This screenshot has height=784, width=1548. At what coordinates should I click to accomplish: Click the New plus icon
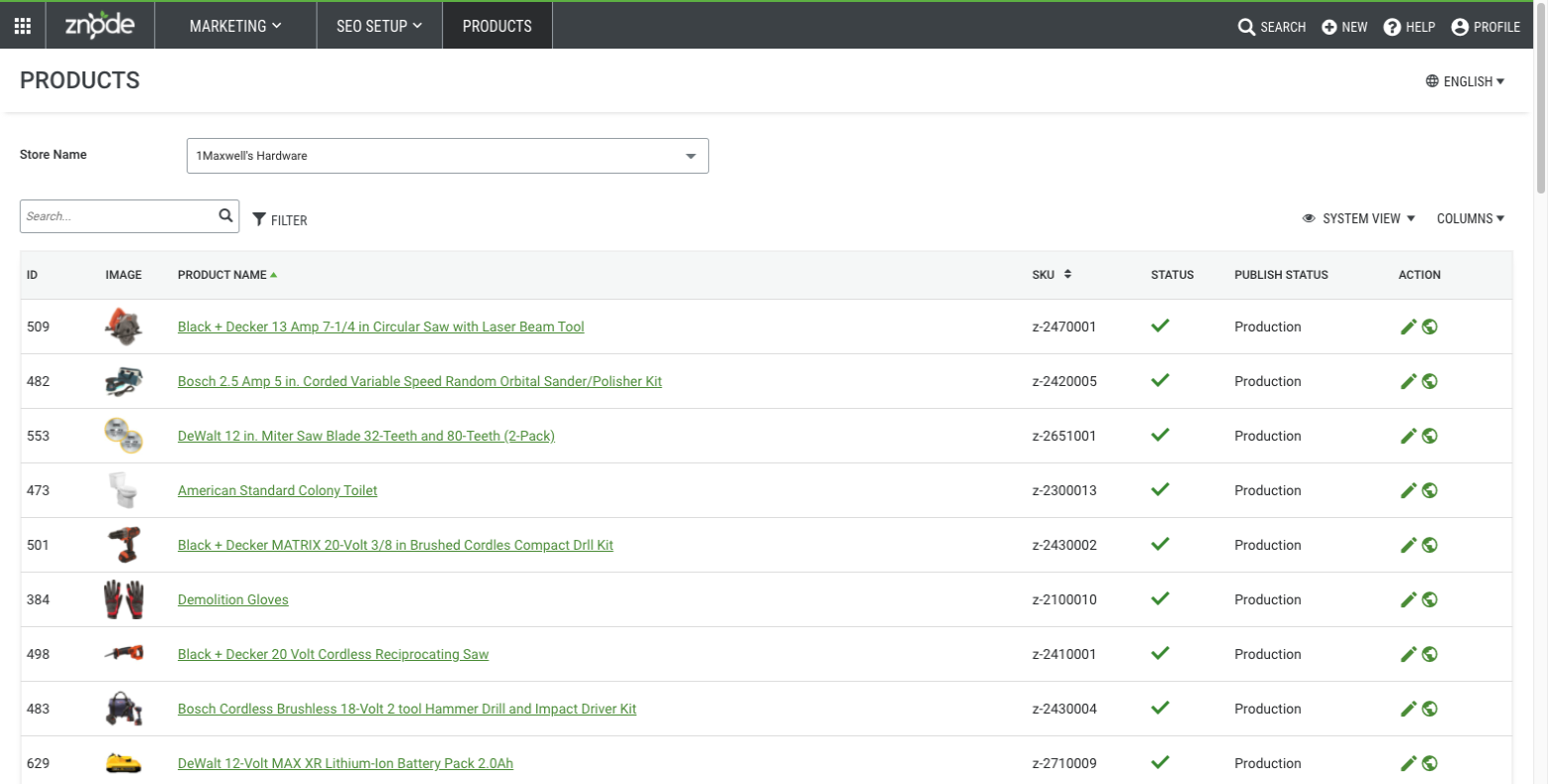point(1330,27)
